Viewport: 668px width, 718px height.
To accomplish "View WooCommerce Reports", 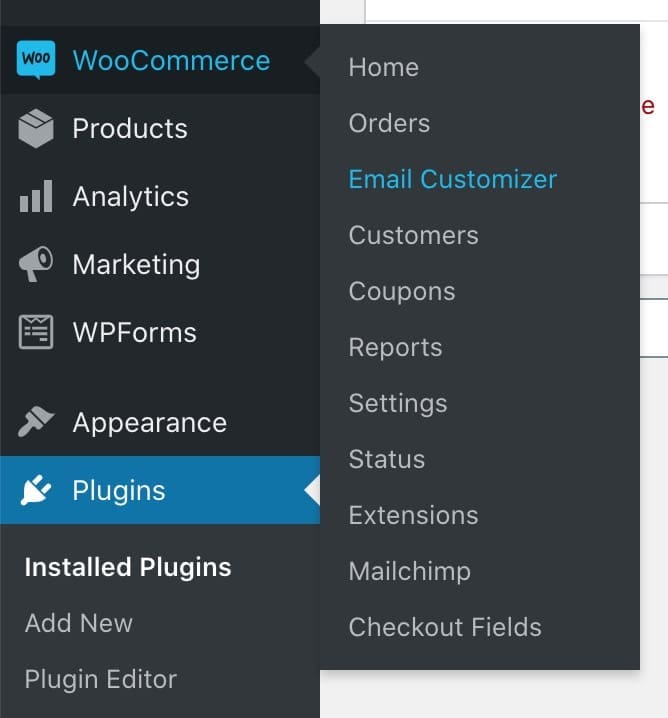I will point(395,348).
